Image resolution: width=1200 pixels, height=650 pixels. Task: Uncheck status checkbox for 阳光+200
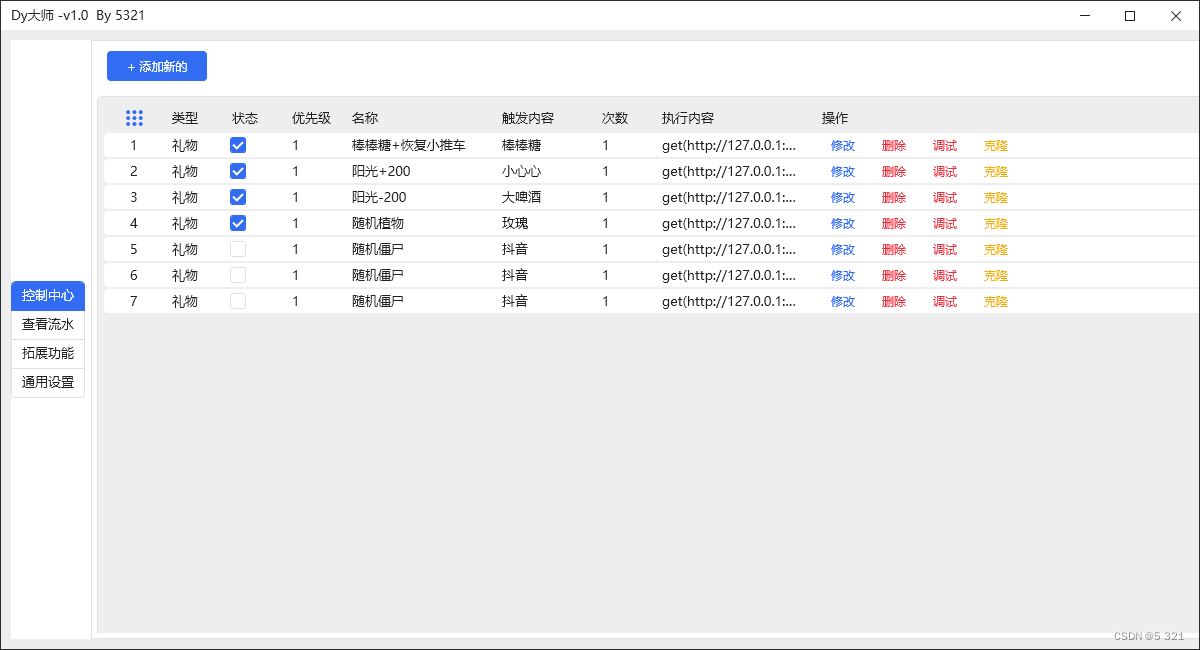pyautogui.click(x=238, y=171)
